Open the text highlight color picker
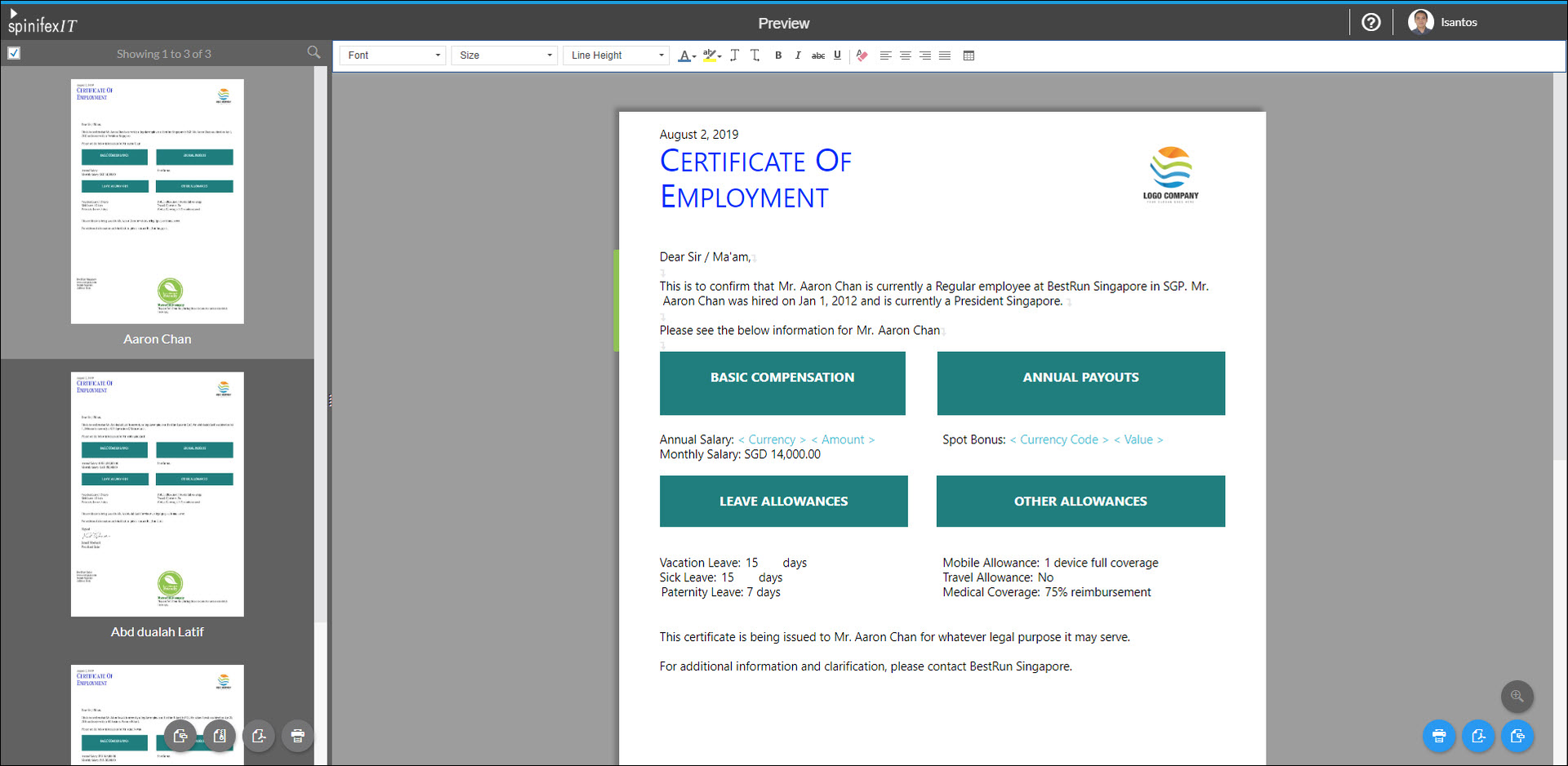This screenshot has width=1568, height=766. [x=711, y=56]
